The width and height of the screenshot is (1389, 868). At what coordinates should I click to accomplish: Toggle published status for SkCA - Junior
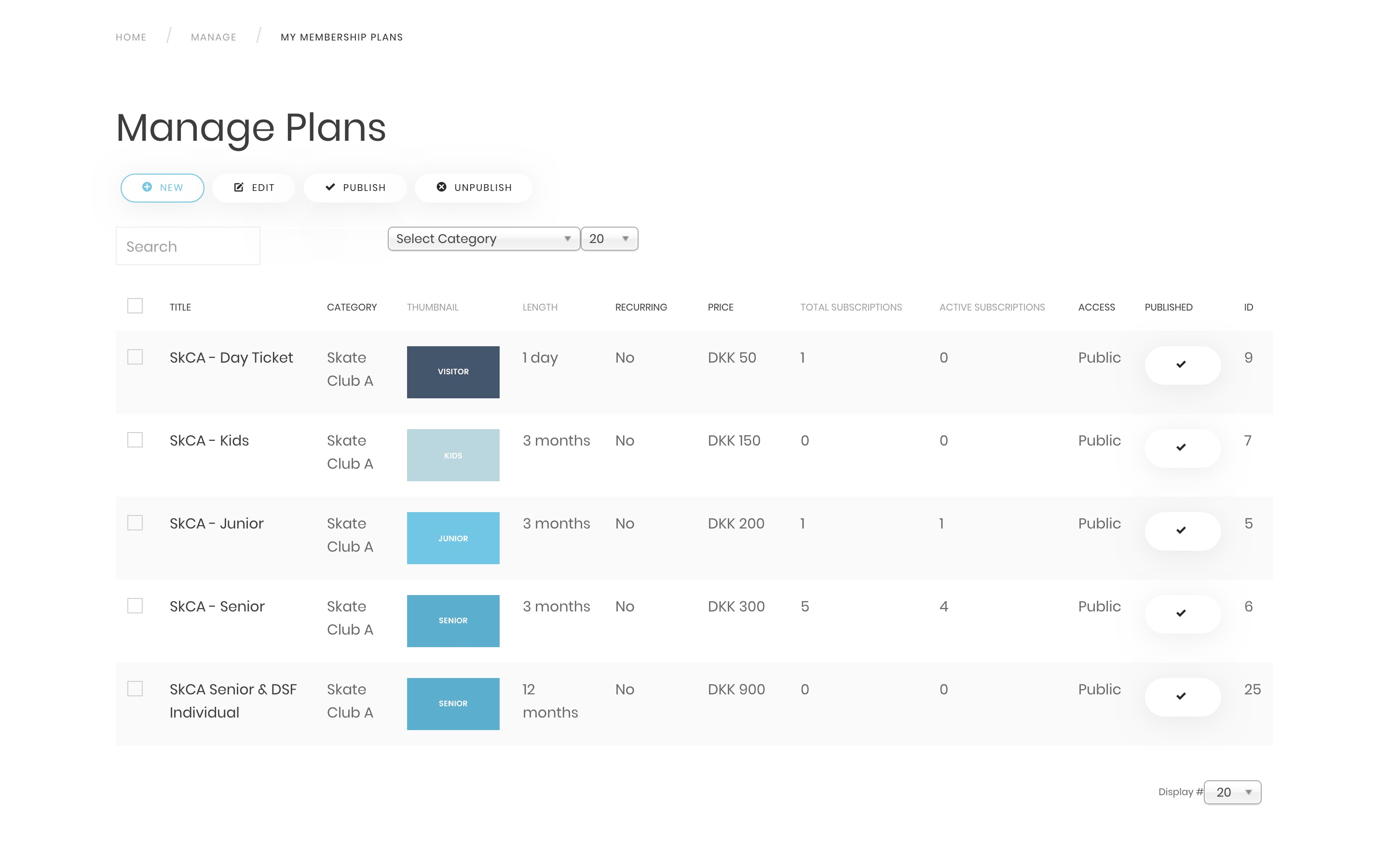point(1183,531)
